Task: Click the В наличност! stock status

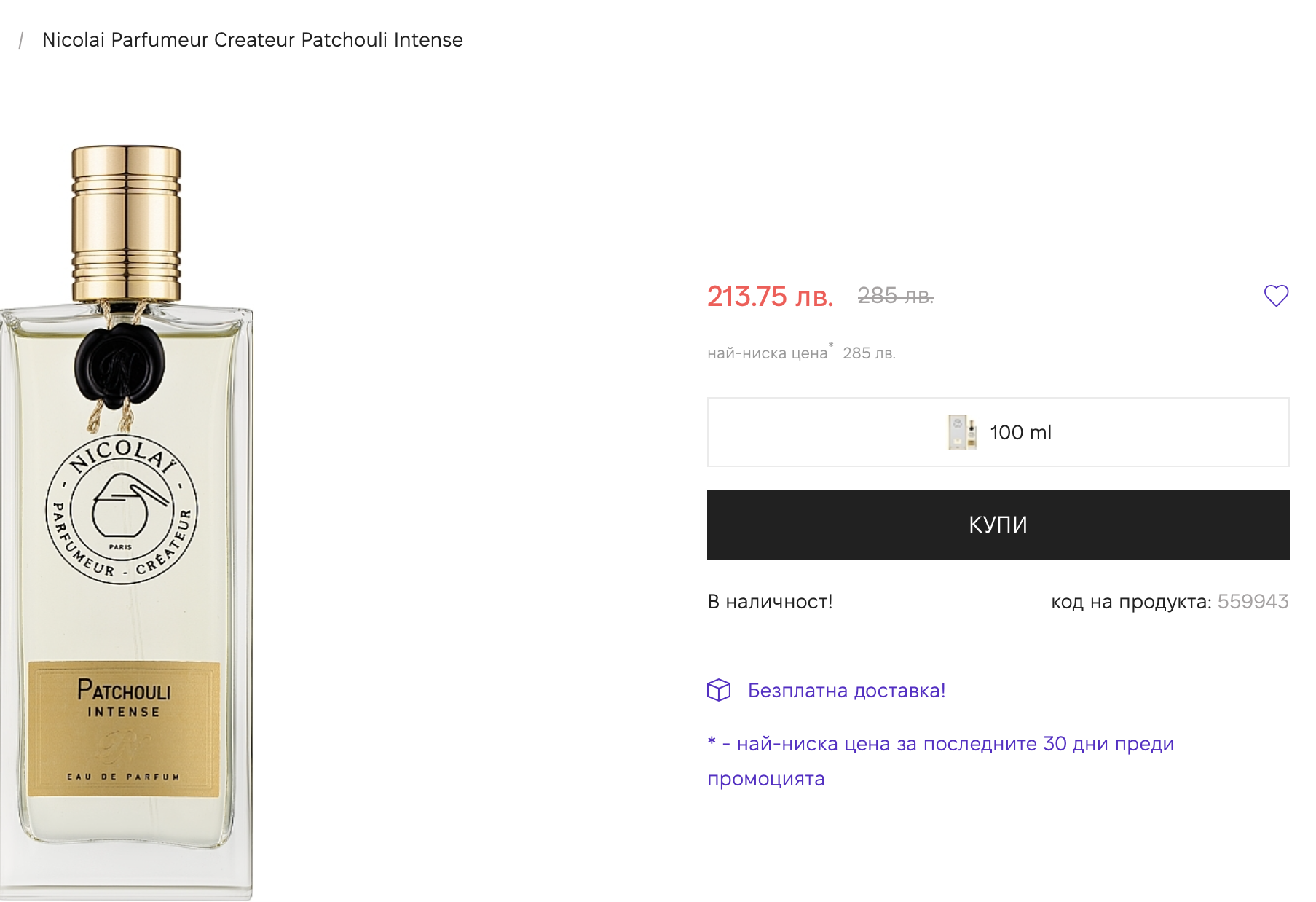Action: point(770,602)
